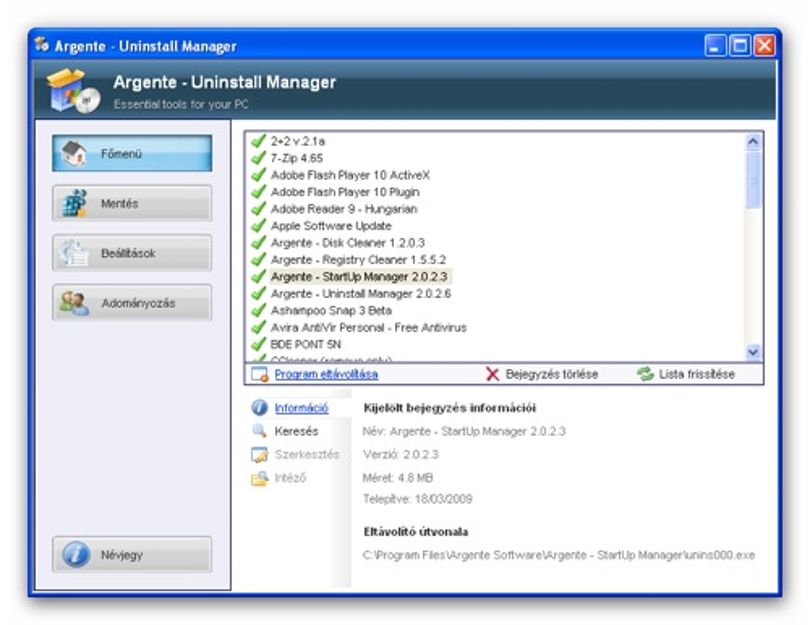Viewport: 810px width, 625px height.
Task: Click the Program eltávolítása link
Action: point(326,374)
